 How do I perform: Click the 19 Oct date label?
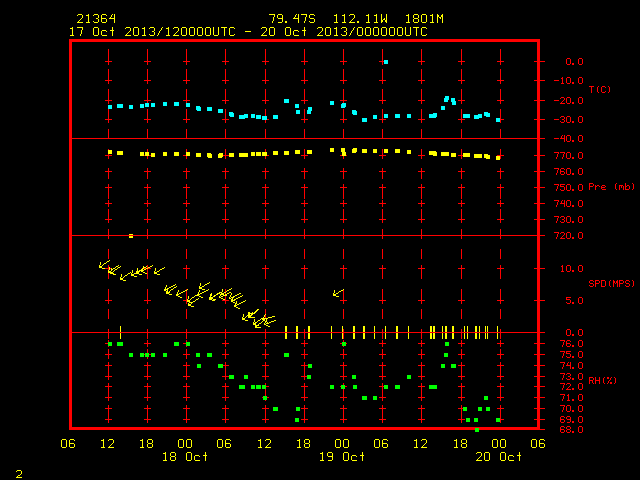[342, 457]
